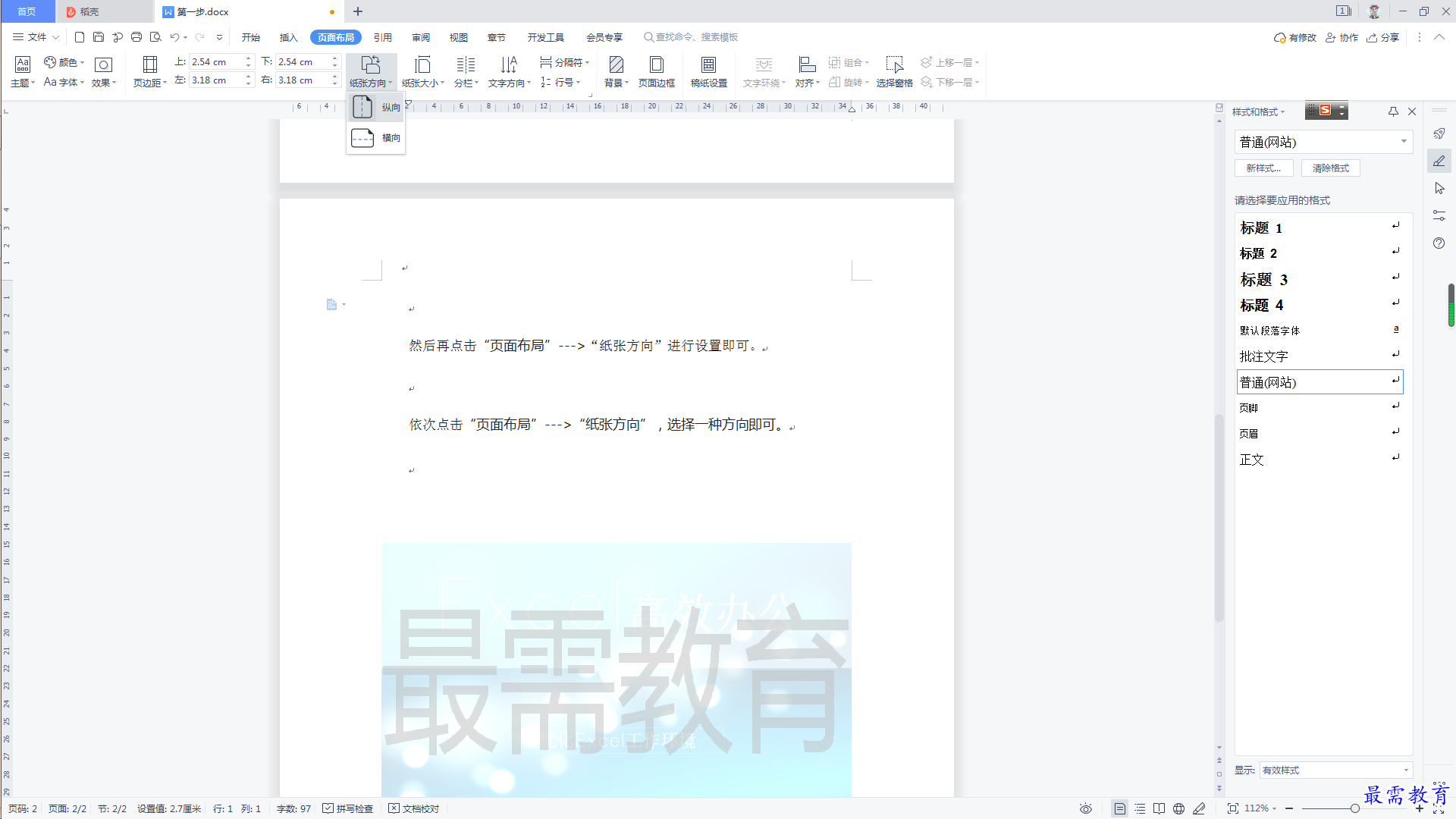Apply the 正文 body style
This screenshot has width=1456, height=819.
pyautogui.click(x=1319, y=460)
